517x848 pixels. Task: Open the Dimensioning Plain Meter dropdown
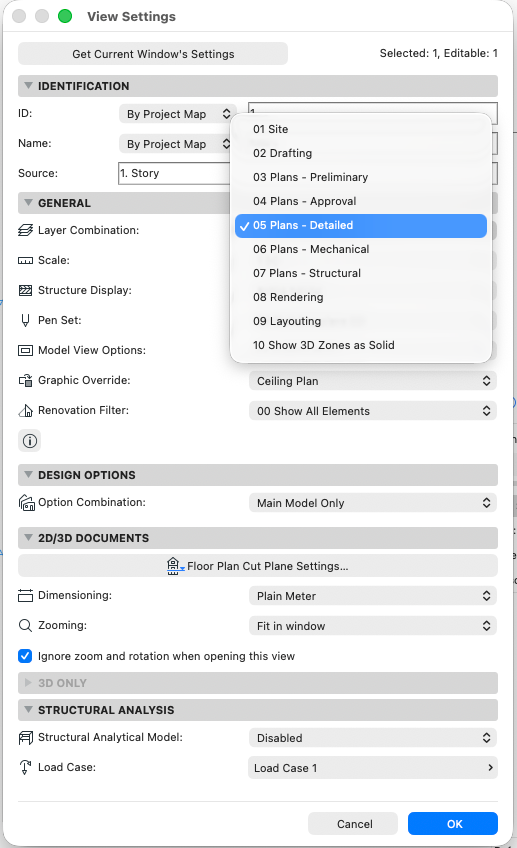click(x=373, y=596)
